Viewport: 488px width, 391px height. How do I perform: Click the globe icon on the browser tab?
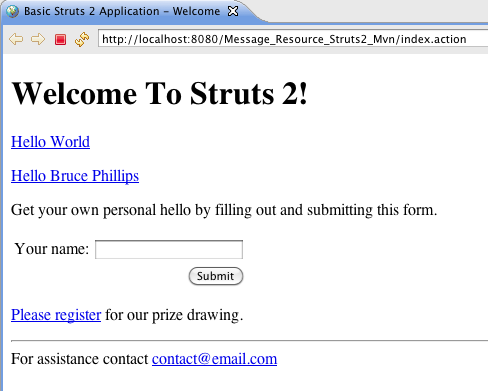pos(12,11)
